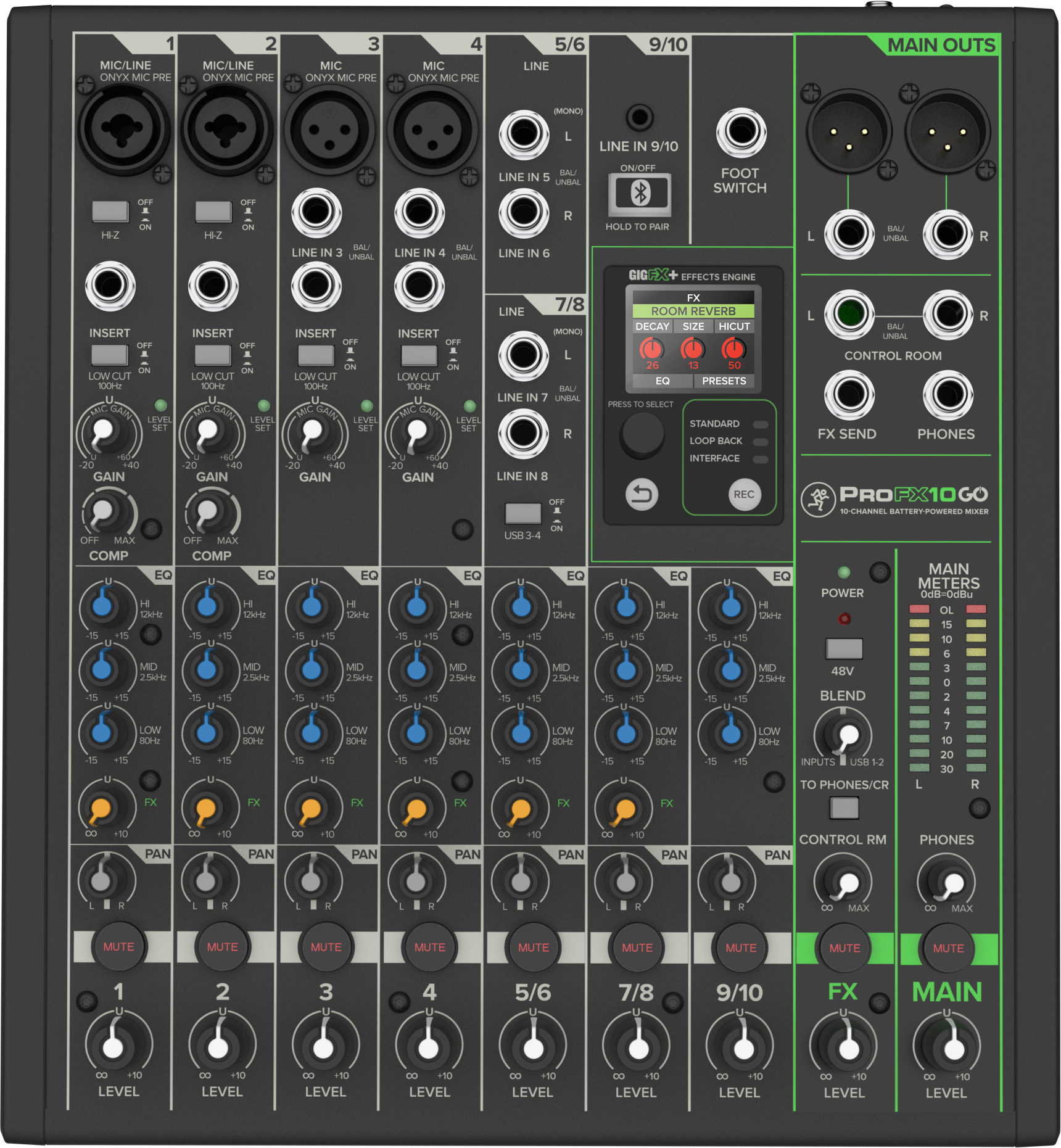Click the DECAY parameter knob on FX display

coord(651,350)
